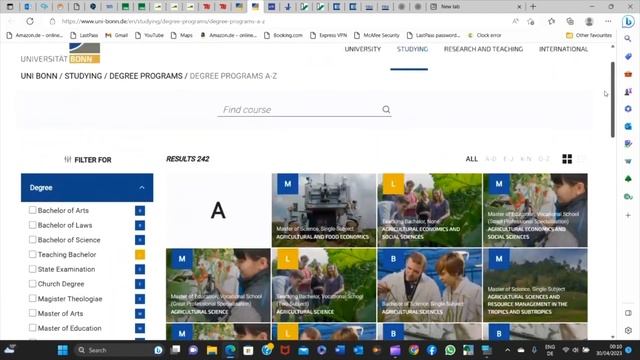Switch to grid view icon

pos(567,159)
